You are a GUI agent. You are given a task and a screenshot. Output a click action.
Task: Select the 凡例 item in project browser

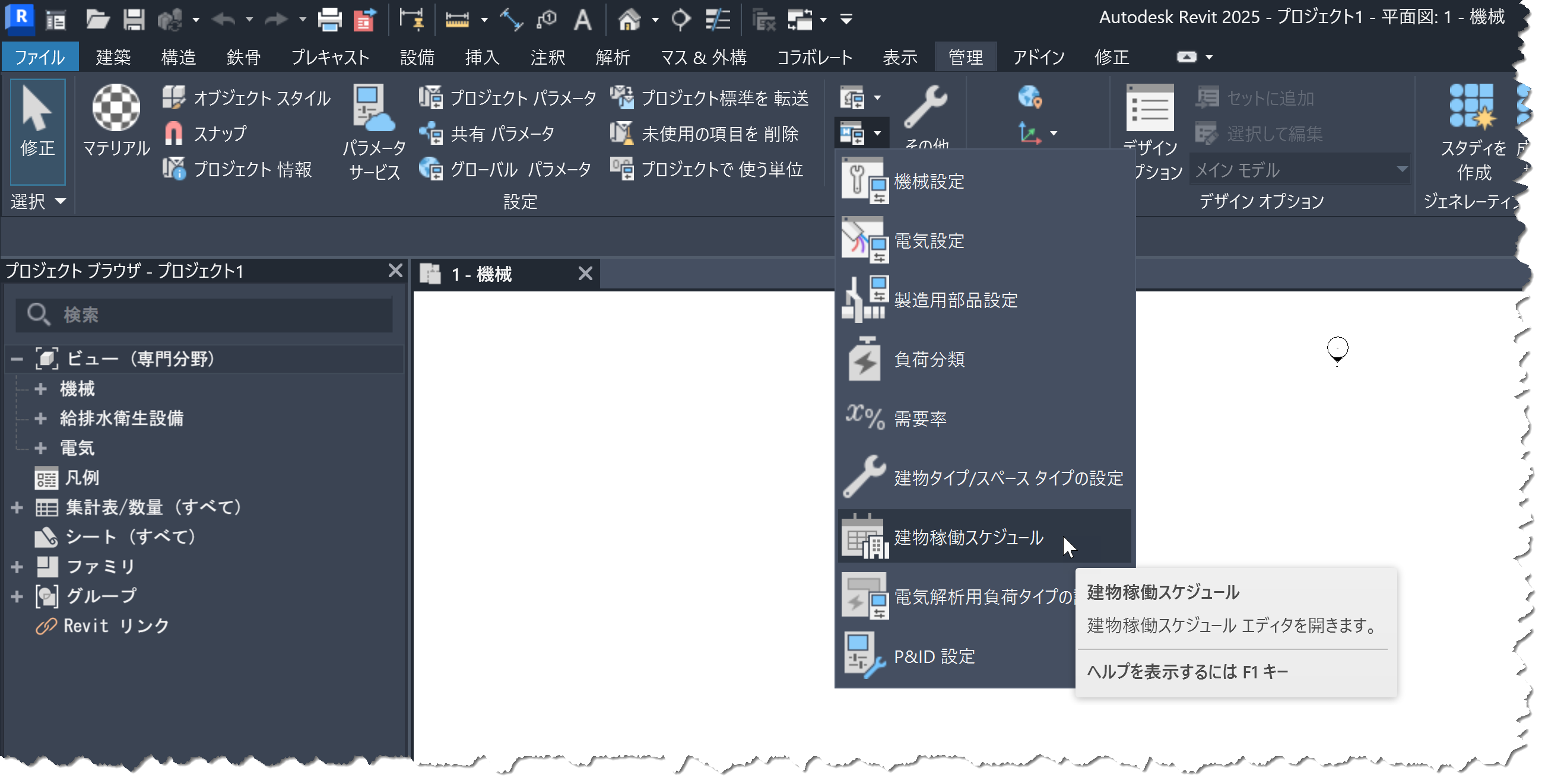click(x=67, y=478)
